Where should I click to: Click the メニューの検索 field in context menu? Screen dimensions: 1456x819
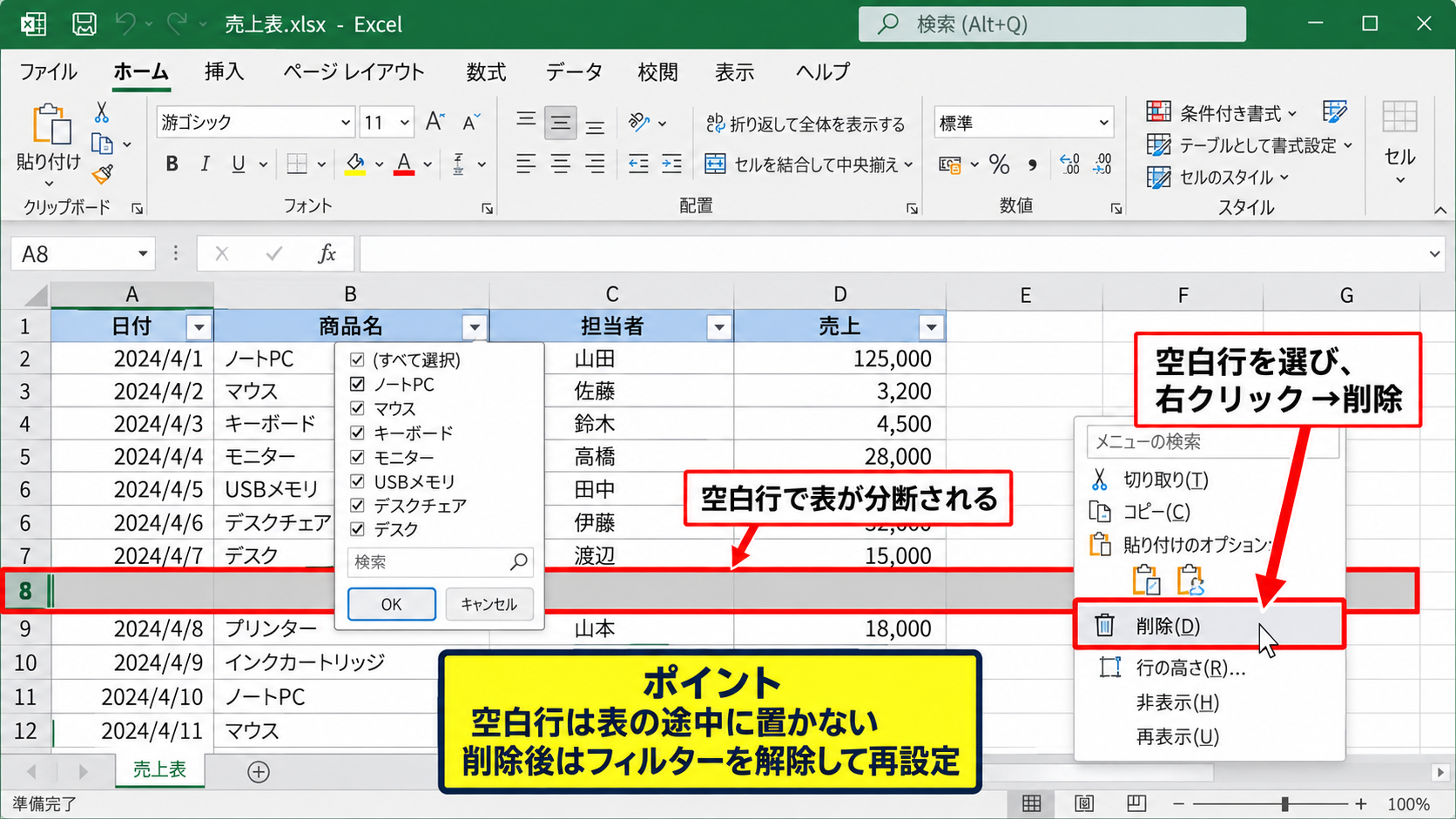[1212, 441]
